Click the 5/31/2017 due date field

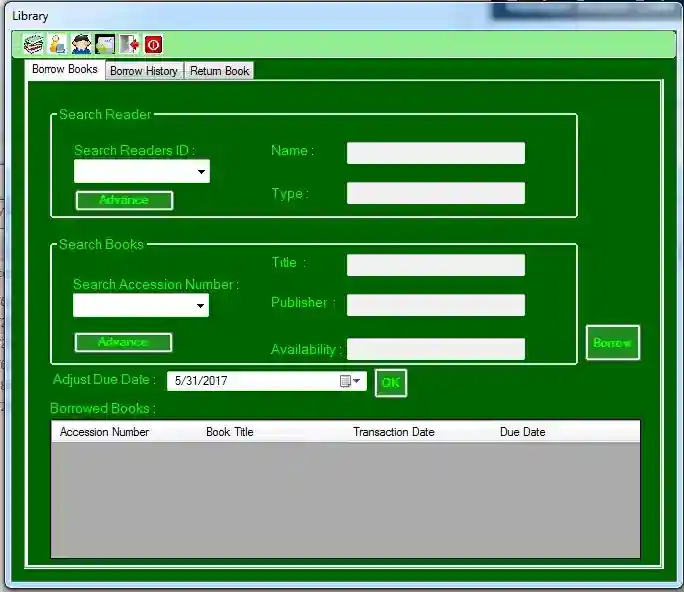[x=267, y=381]
